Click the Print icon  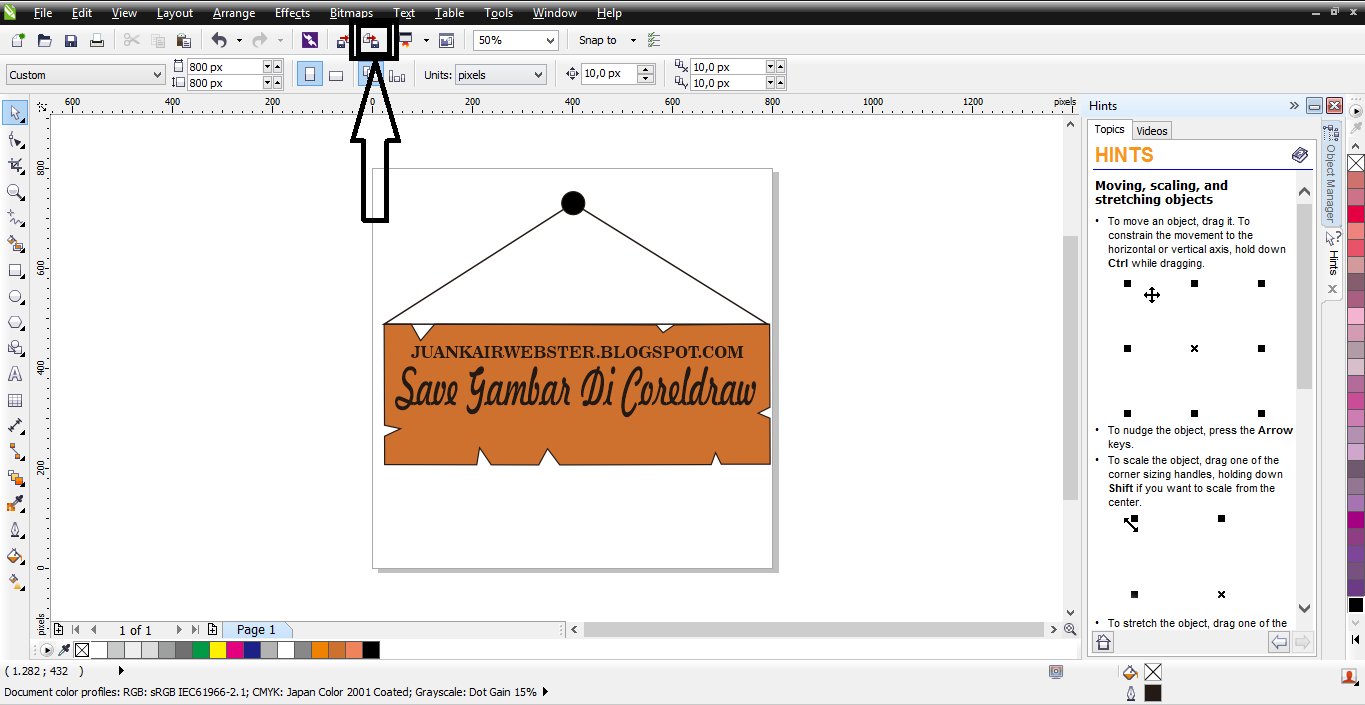pos(96,40)
